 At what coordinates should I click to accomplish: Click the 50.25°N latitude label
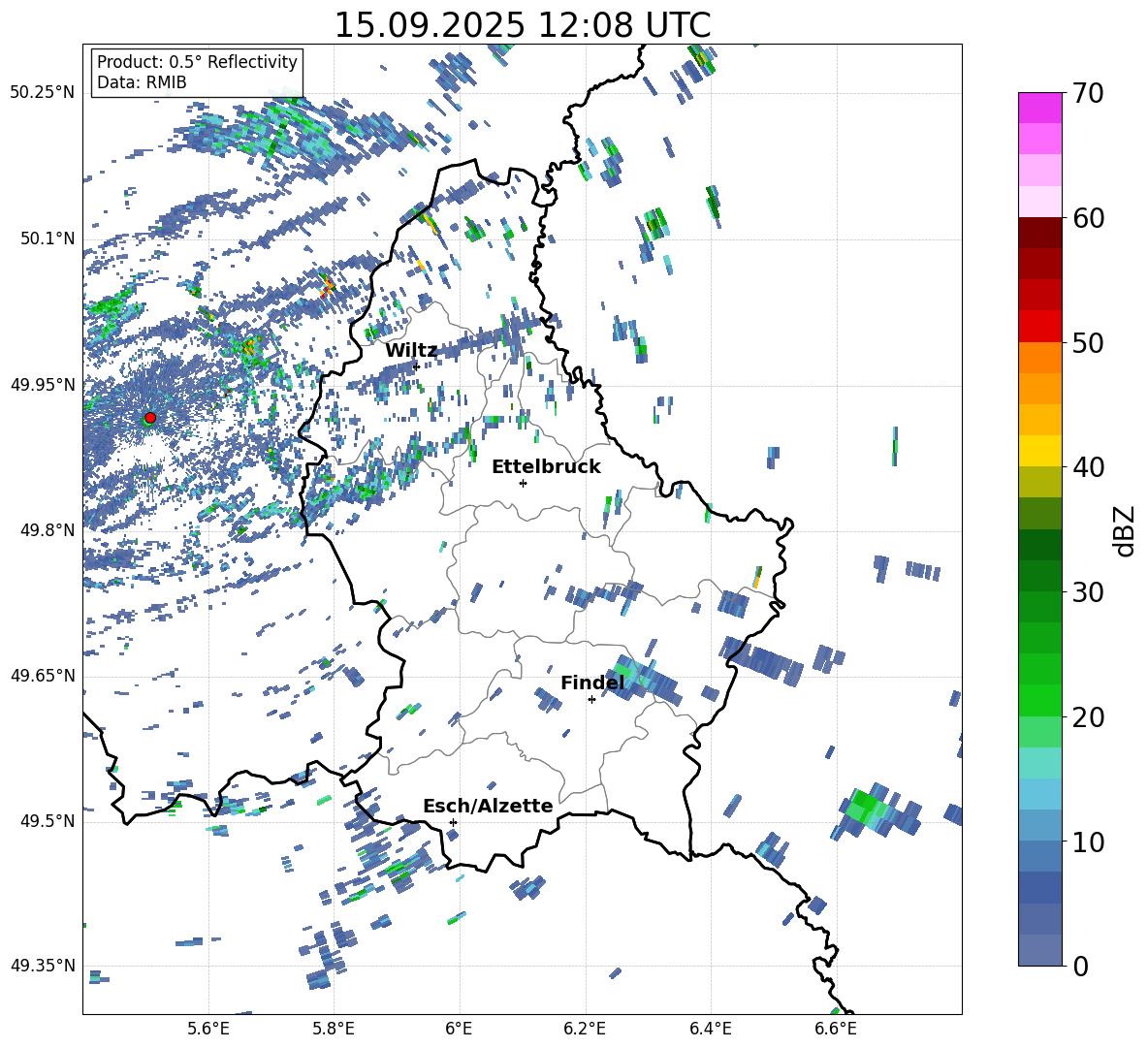(x=43, y=93)
